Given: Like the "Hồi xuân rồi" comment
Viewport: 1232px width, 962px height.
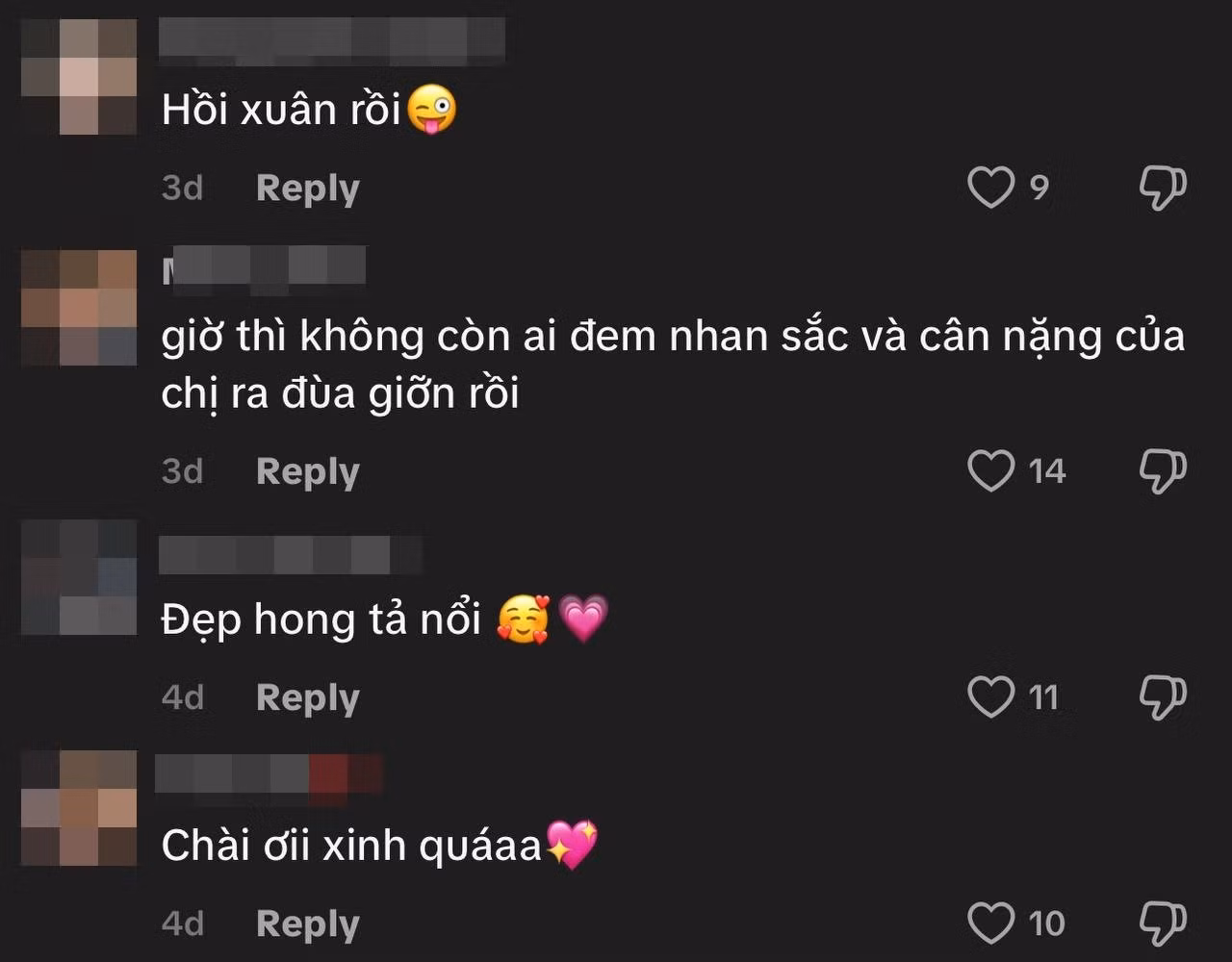Looking at the screenshot, I should 990,188.
